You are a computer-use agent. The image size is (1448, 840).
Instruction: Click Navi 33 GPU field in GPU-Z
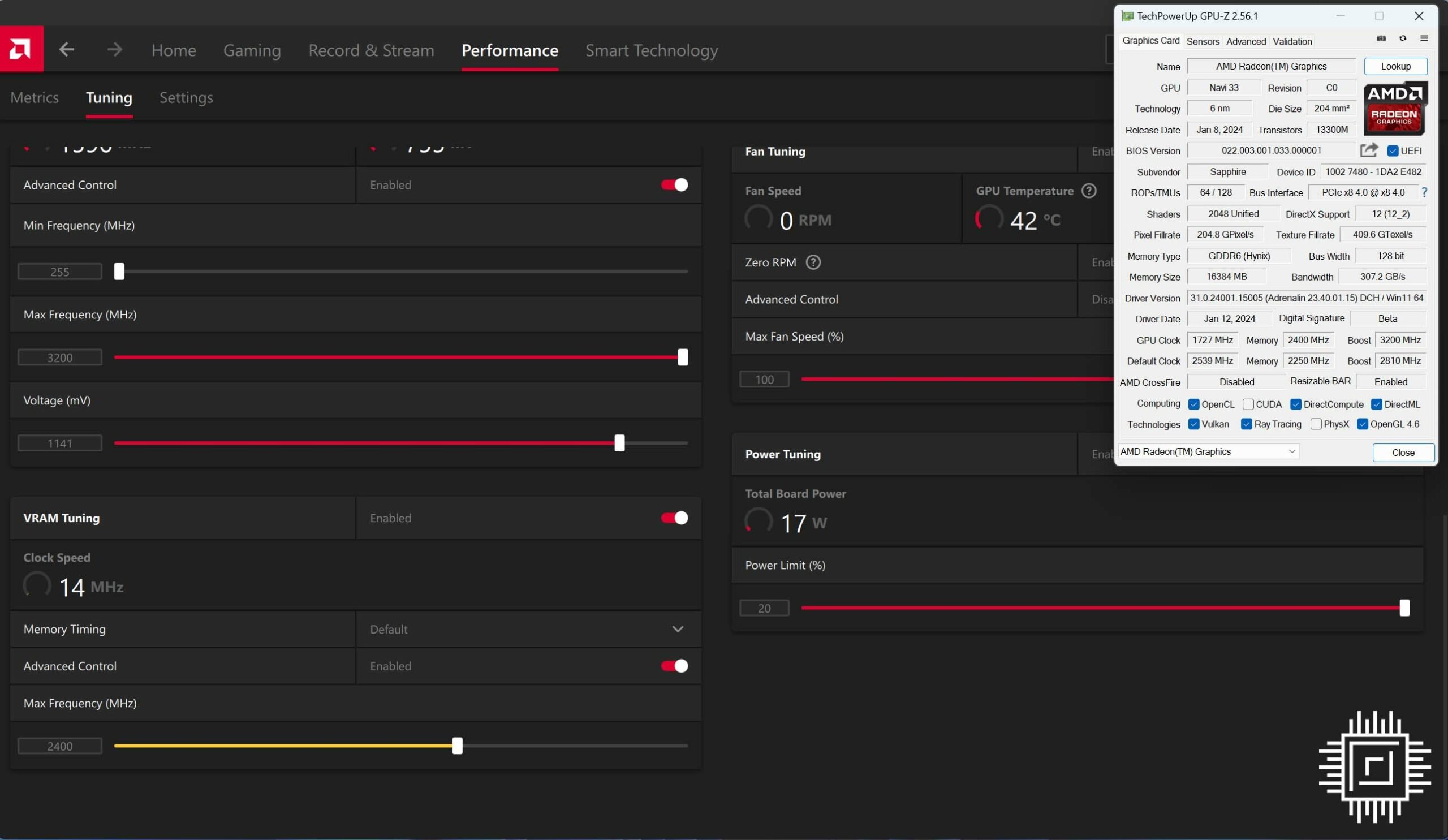coord(1224,88)
